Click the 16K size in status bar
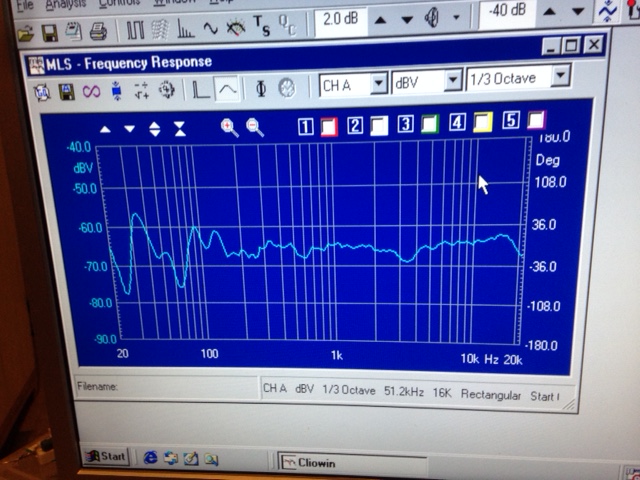The width and height of the screenshot is (640, 480). click(442, 393)
